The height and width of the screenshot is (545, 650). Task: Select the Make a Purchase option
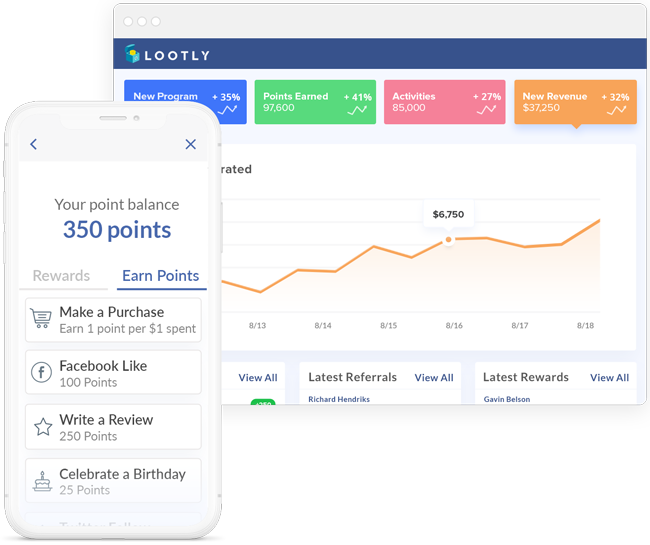point(113,319)
